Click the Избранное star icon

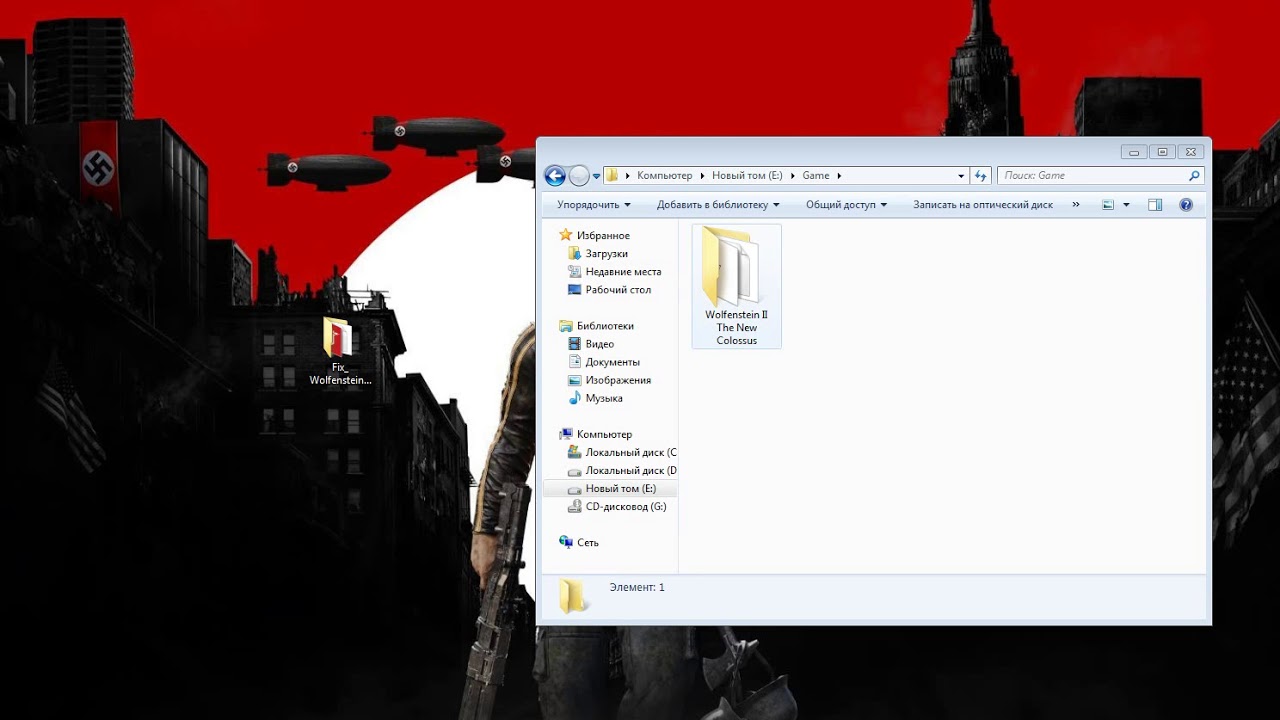[566, 235]
